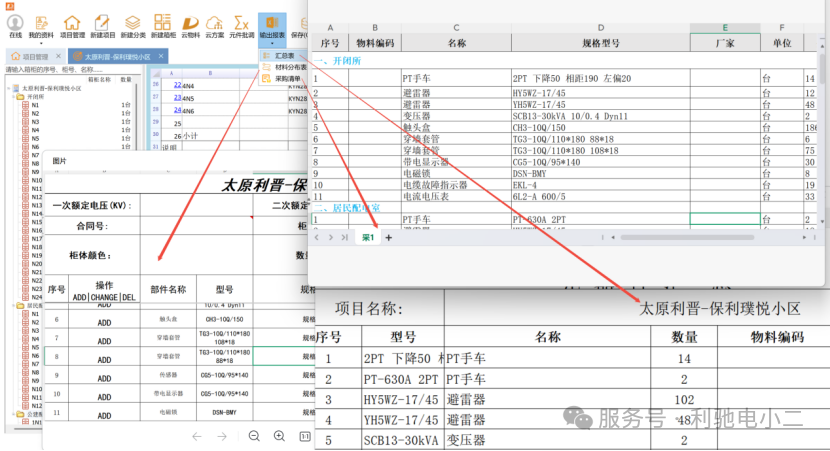Zoom in with the magnifier plus icon
The height and width of the screenshot is (451, 830).
(279, 436)
